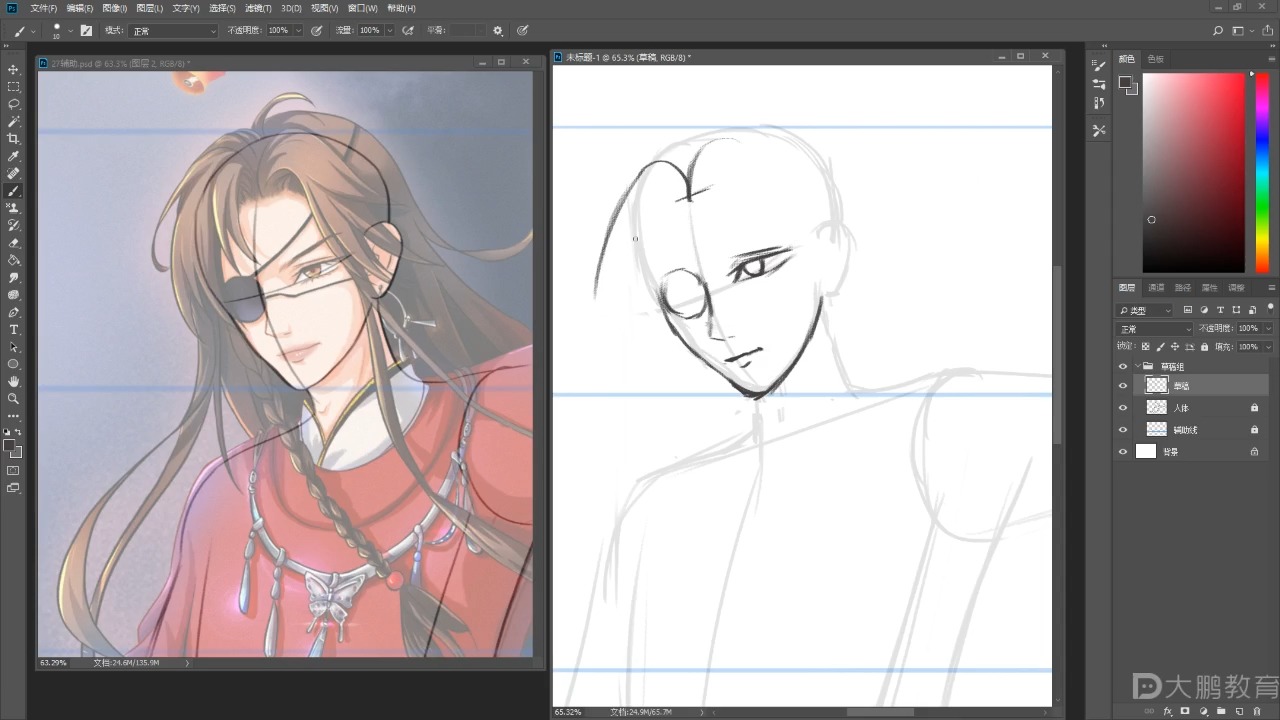Pick a color in the color field
The image size is (1280, 720).
click(1194, 173)
